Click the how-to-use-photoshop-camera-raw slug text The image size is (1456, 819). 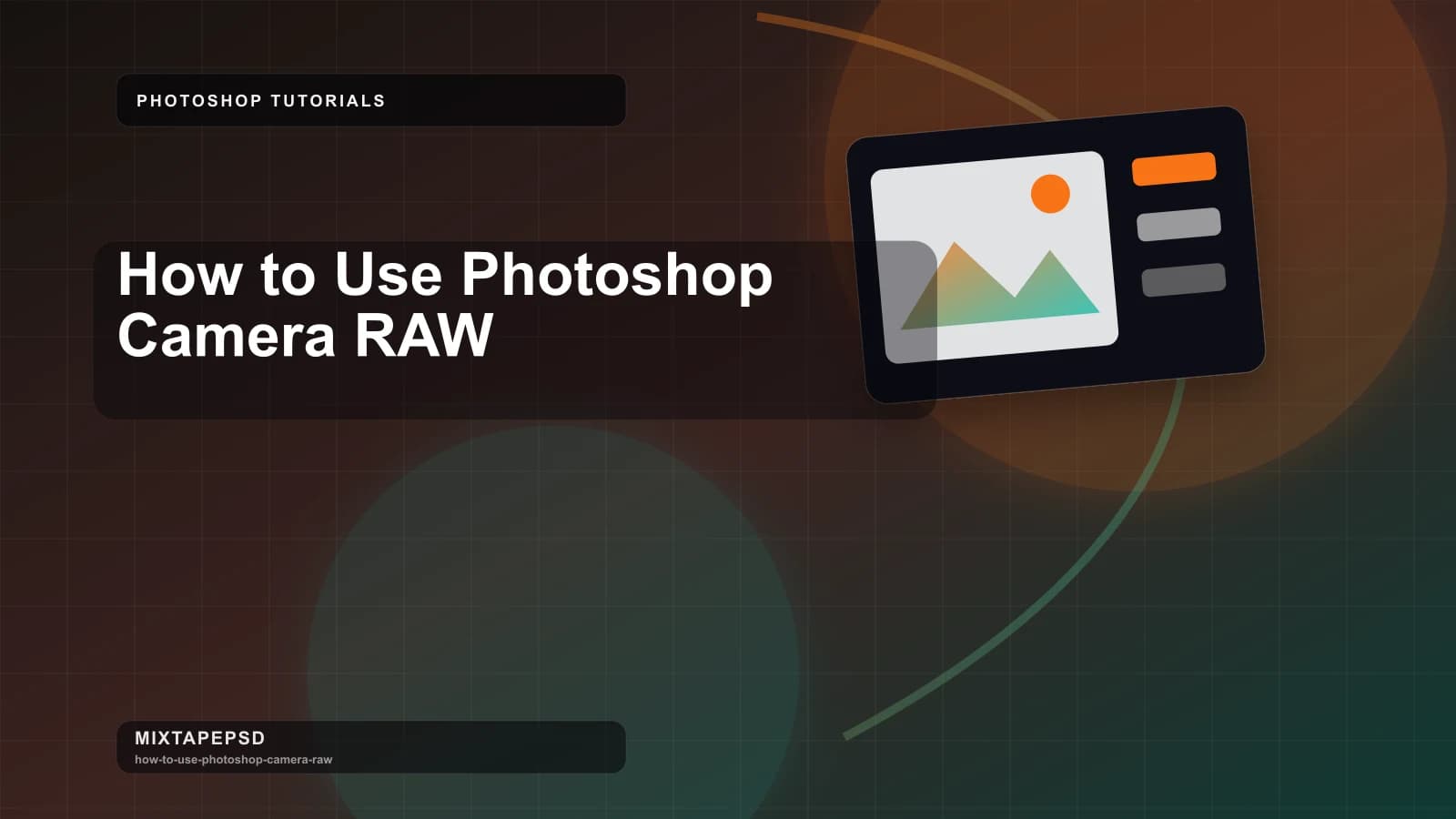point(234,760)
